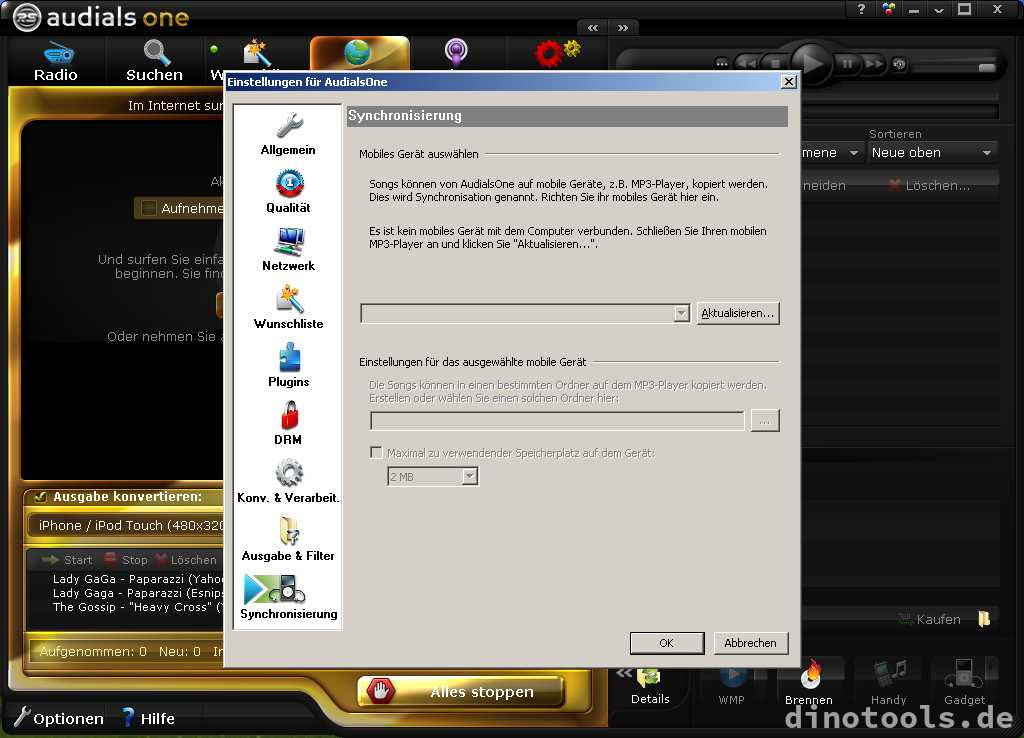Open the Qualität settings category
The height and width of the screenshot is (738, 1024).
[x=288, y=192]
